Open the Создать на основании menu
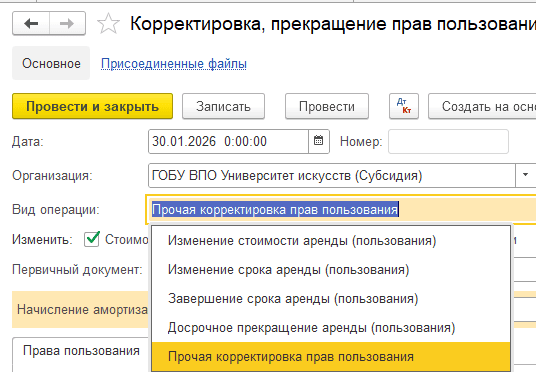This screenshot has height=372, width=536. coord(482,106)
